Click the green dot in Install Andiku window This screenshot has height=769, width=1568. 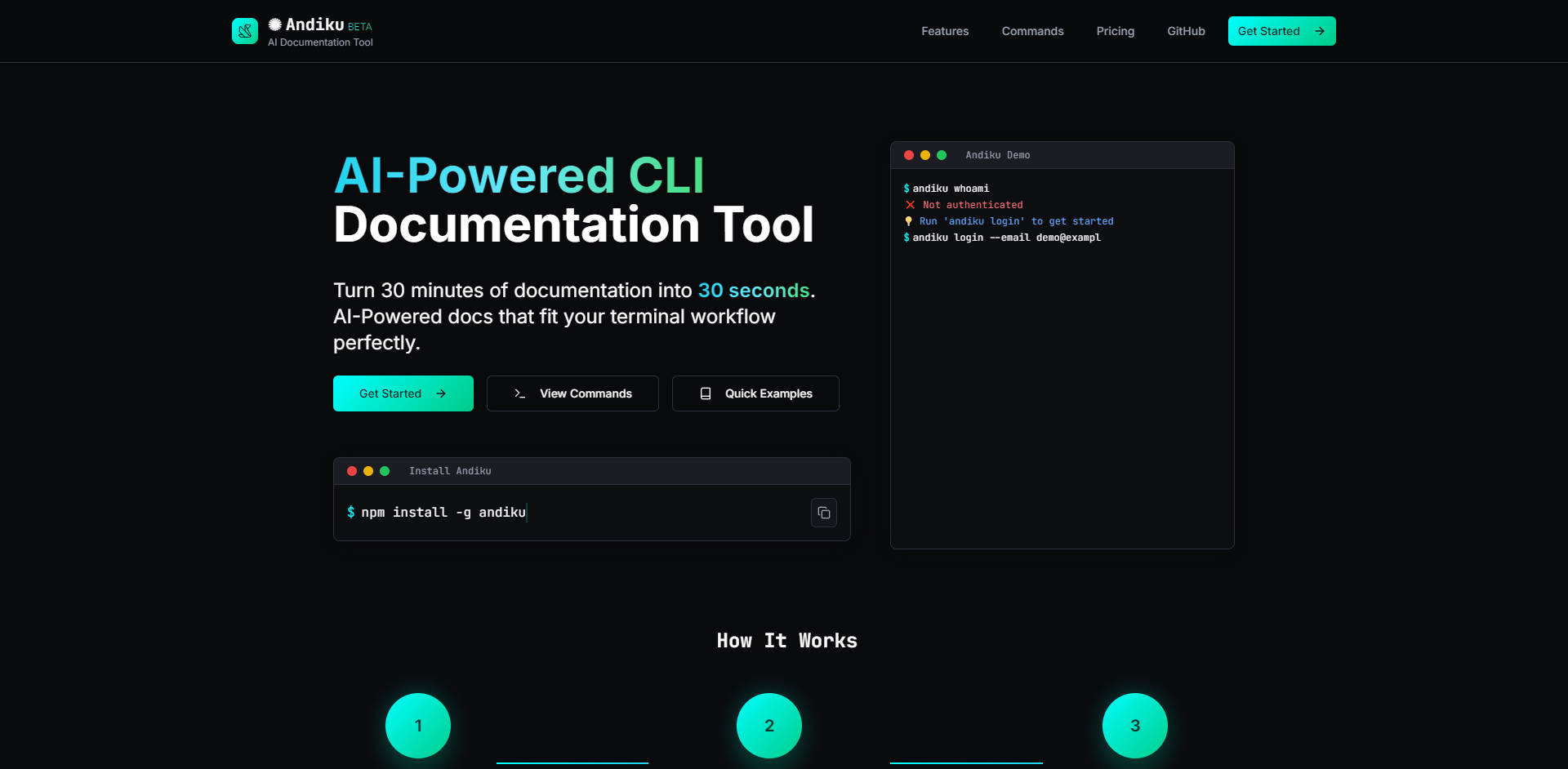tap(385, 471)
